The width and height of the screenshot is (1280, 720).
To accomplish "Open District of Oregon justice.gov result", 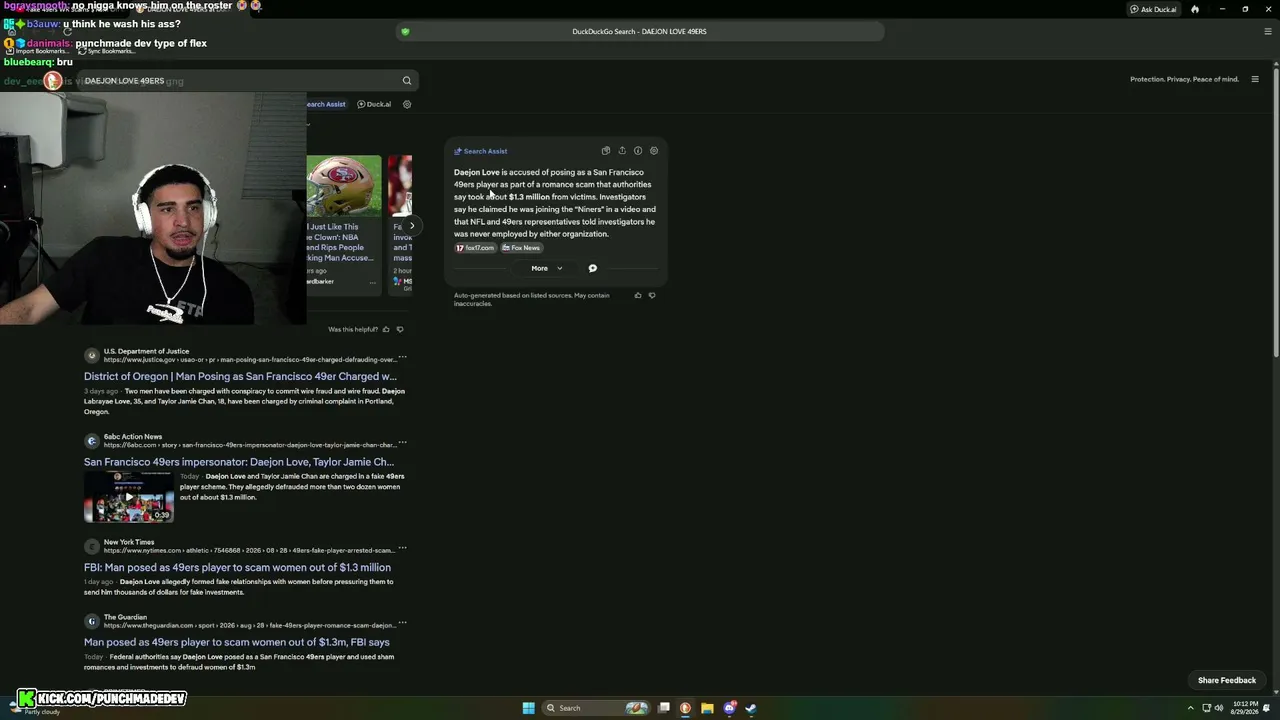I will [240, 377].
